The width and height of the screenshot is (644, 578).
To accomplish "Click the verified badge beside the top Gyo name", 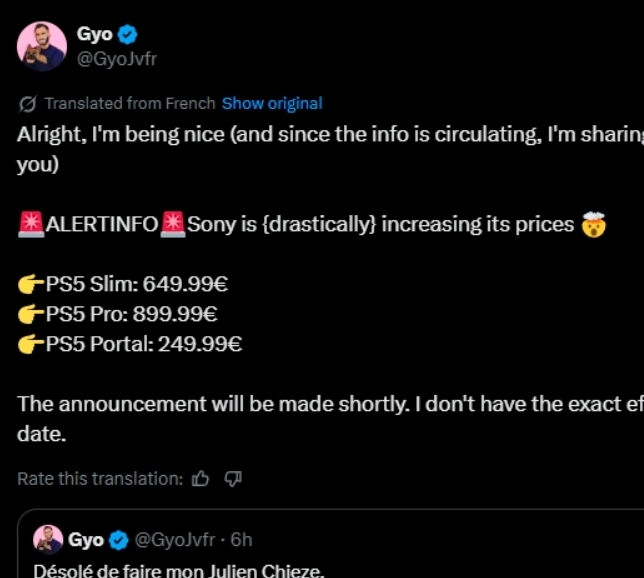I will click(127, 35).
